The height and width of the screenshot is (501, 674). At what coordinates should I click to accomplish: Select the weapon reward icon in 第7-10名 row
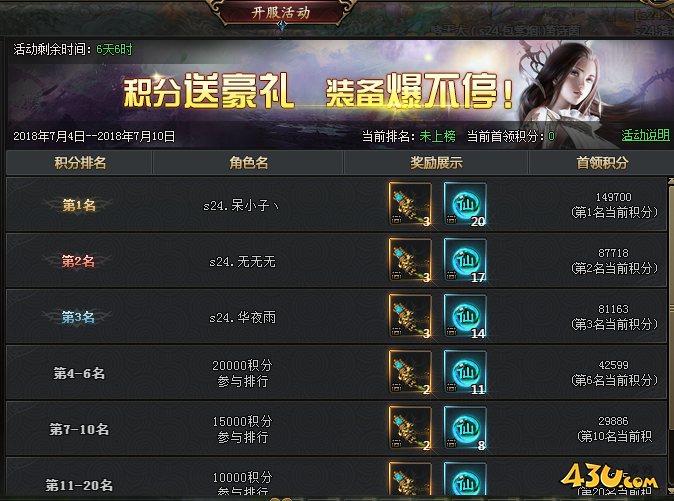pyautogui.click(x=410, y=428)
